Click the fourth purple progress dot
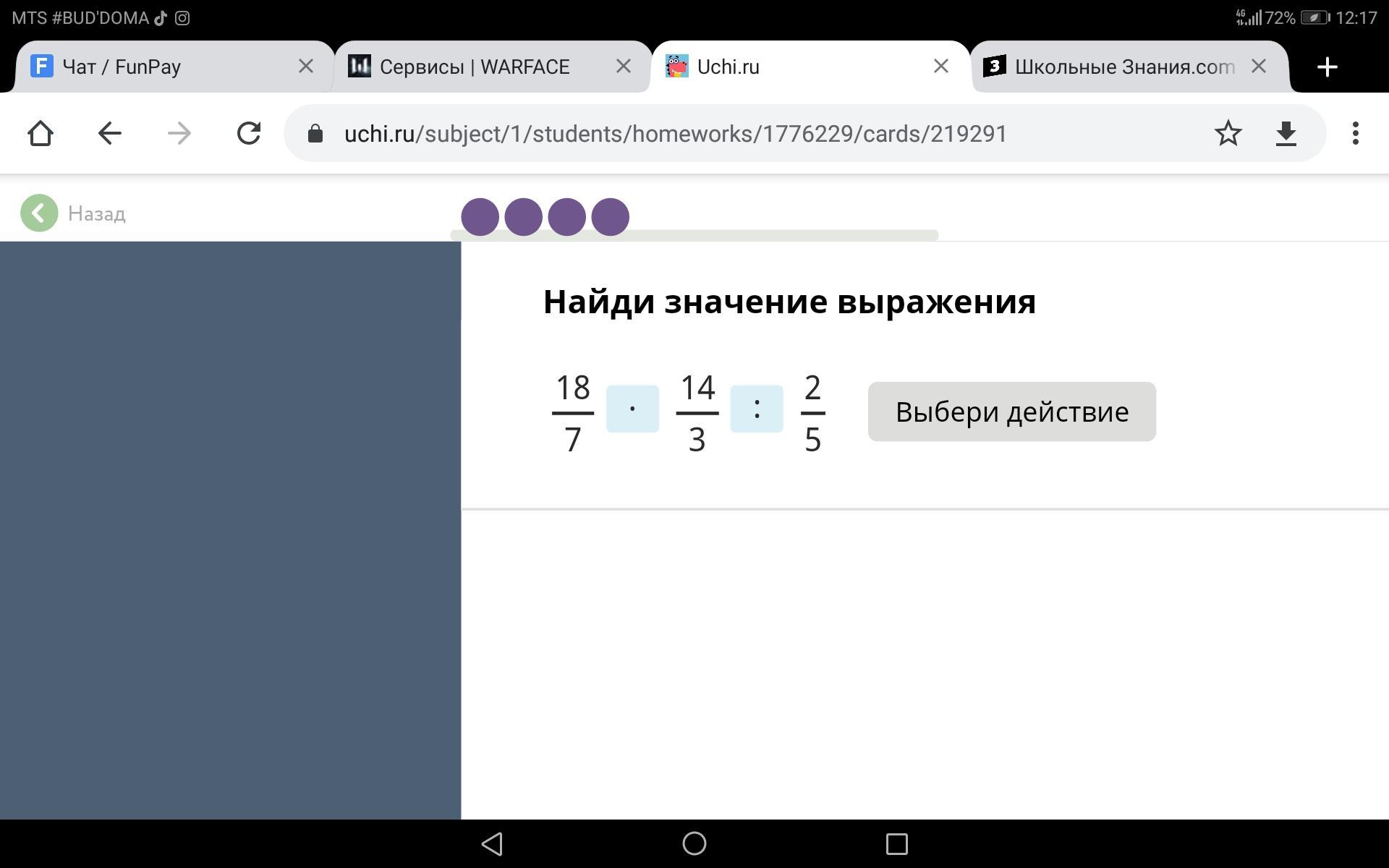Image resolution: width=1389 pixels, height=868 pixels. pyautogui.click(x=610, y=216)
